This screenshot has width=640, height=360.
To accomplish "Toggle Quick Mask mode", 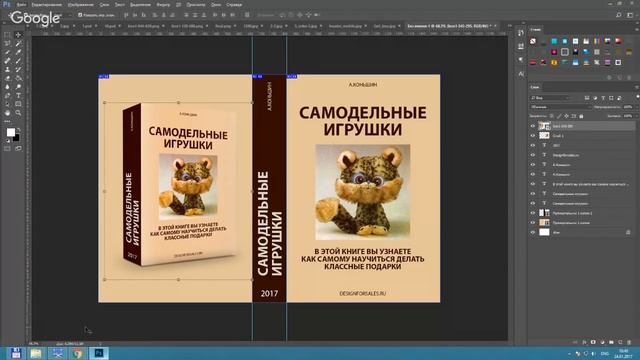I will [x=7, y=149].
